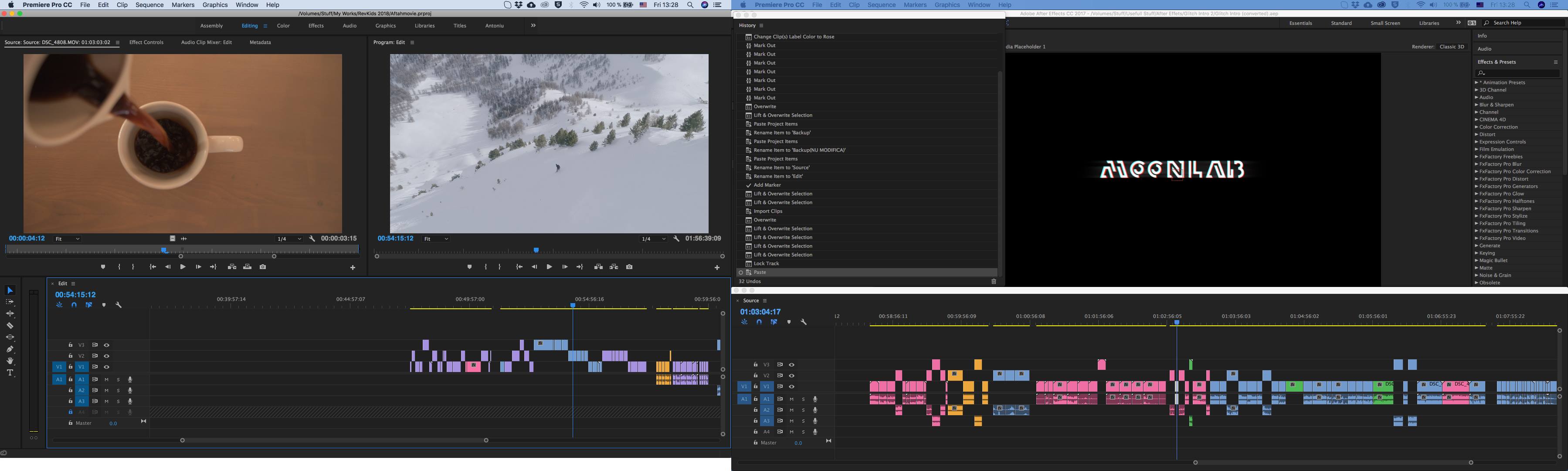Click Export Frame camera in the Program monitor
Viewport: 1568px width, 471px height.
click(629, 267)
